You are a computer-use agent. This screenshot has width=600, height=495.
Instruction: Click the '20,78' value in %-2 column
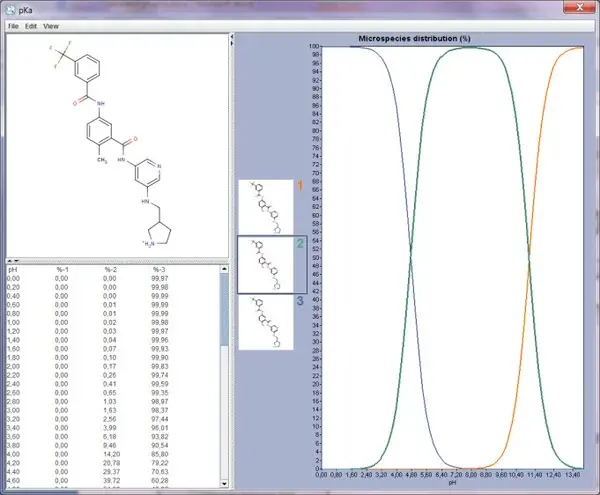pyautogui.click(x=111, y=463)
